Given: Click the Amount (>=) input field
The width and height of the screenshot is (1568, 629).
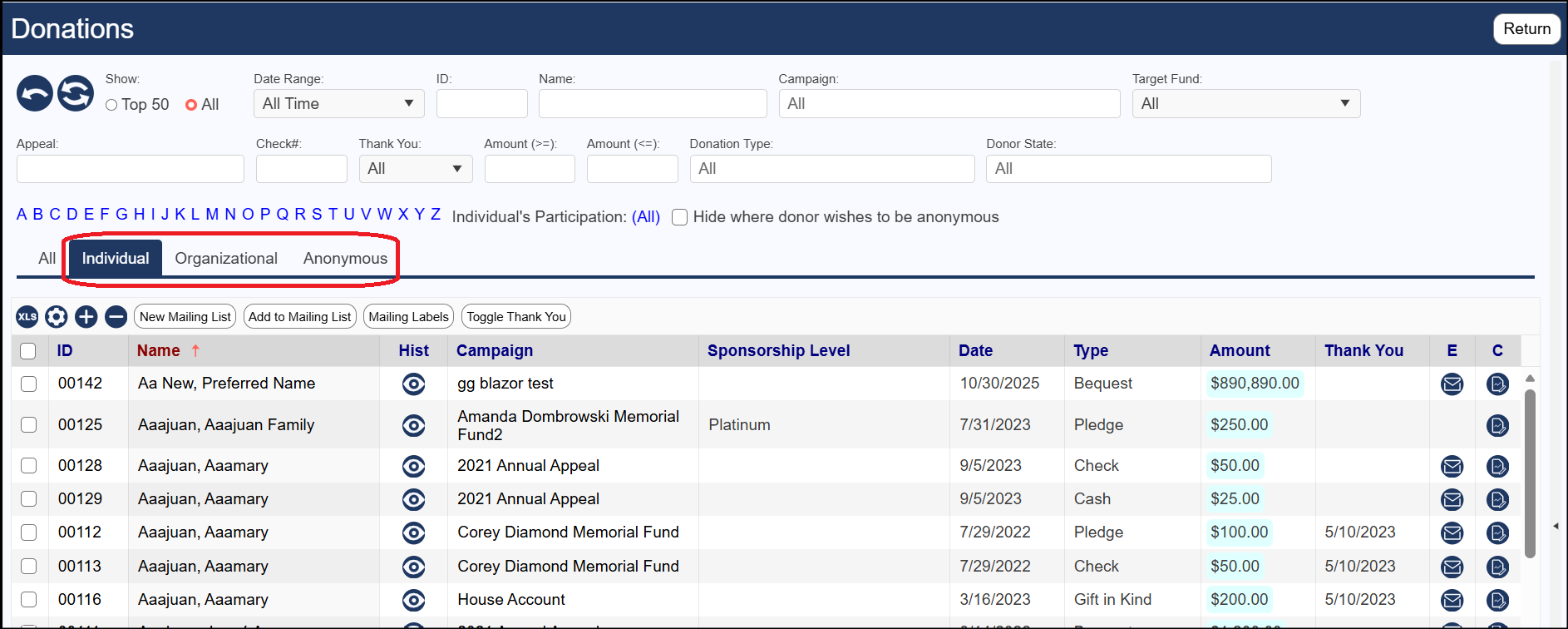Looking at the screenshot, I should click(530, 169).
